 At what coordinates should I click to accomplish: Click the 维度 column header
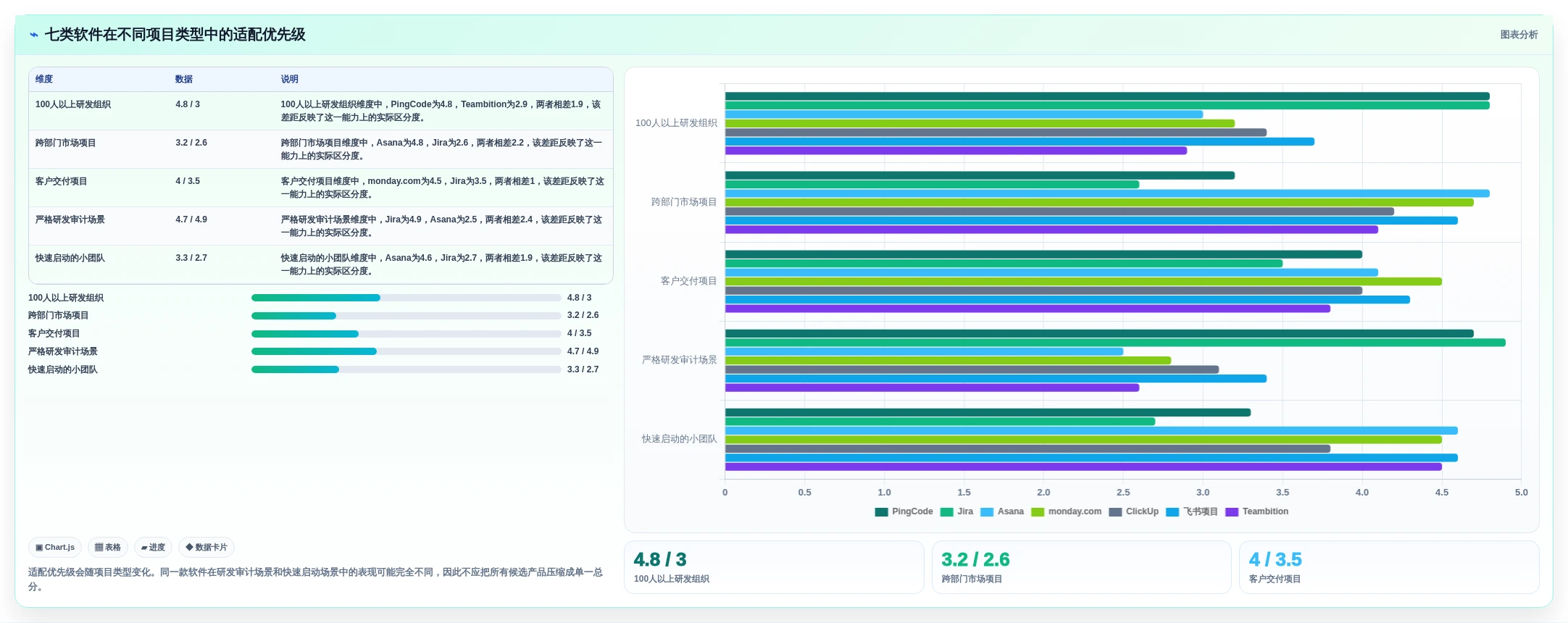tap(44, 80)
